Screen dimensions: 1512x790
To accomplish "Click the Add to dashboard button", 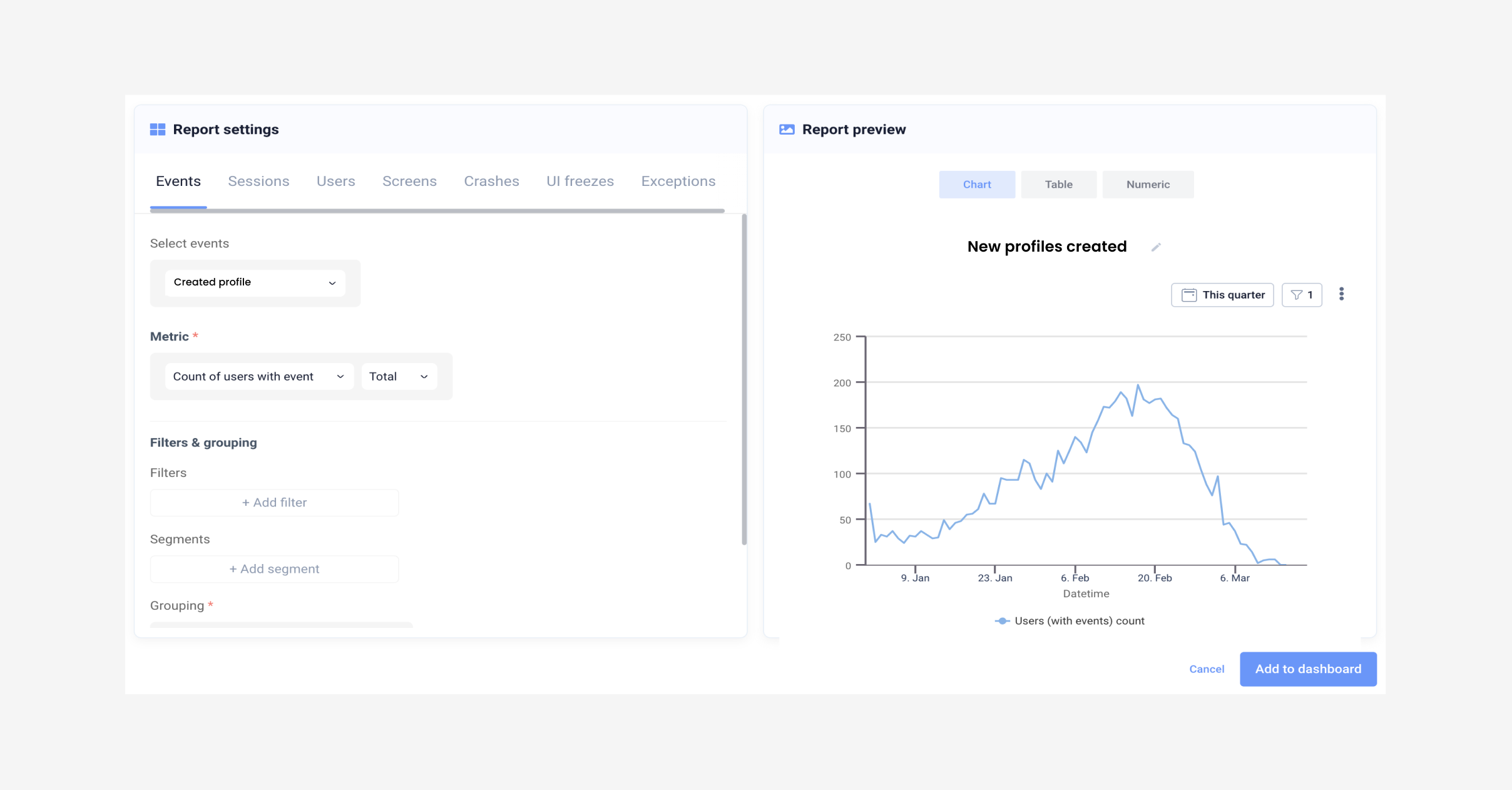I will pos(1307,669).
